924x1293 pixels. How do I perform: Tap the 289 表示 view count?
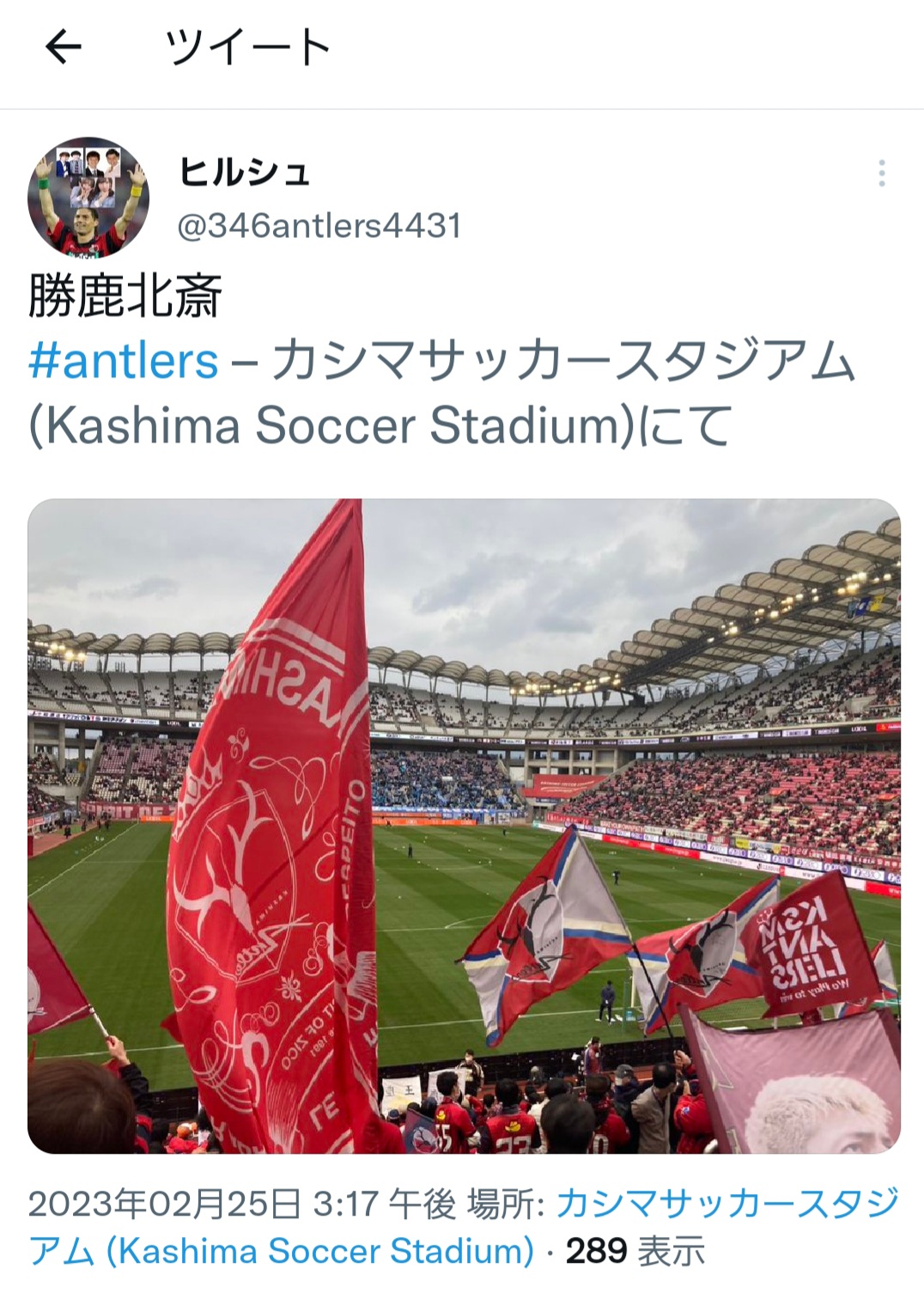coord(635,1251)
